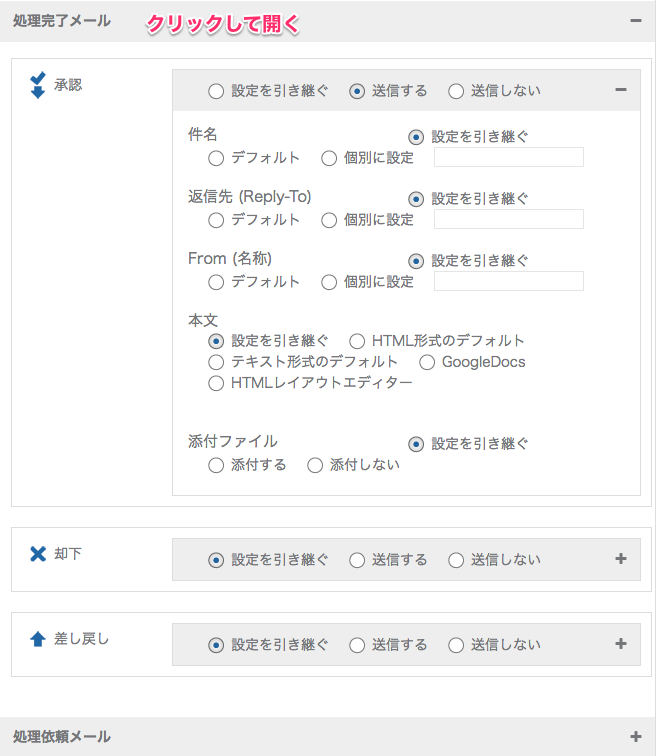Click the 件名 custom text field

tap(509, 157)
